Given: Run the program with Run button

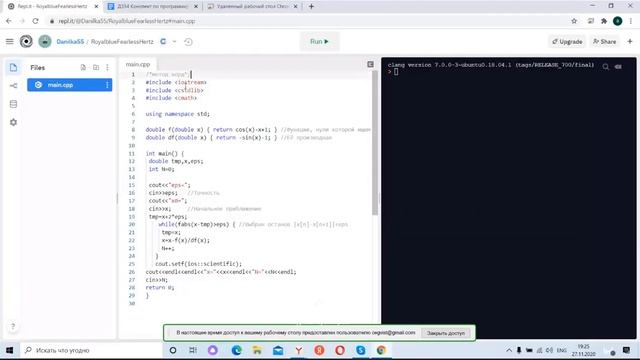Looking at the screenshot, I should (x=319, y=42).
